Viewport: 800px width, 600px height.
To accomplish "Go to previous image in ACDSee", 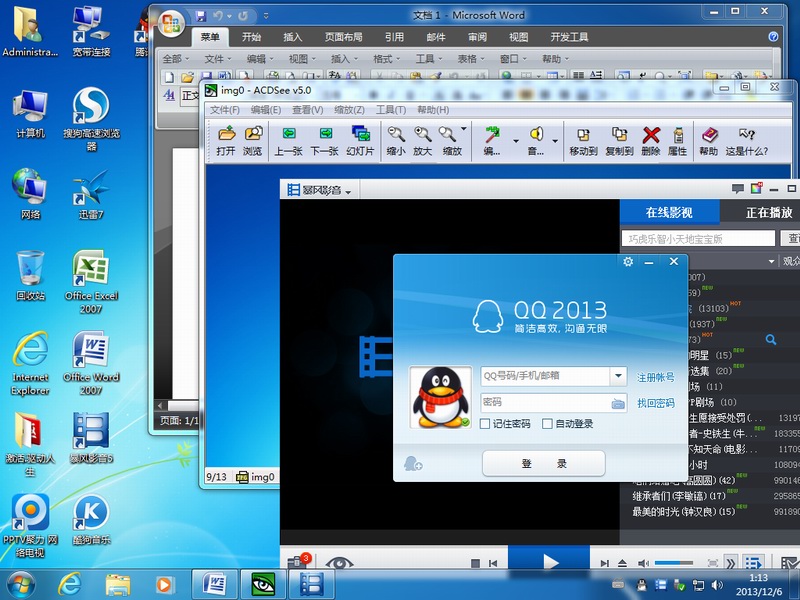I will [289, 140].
